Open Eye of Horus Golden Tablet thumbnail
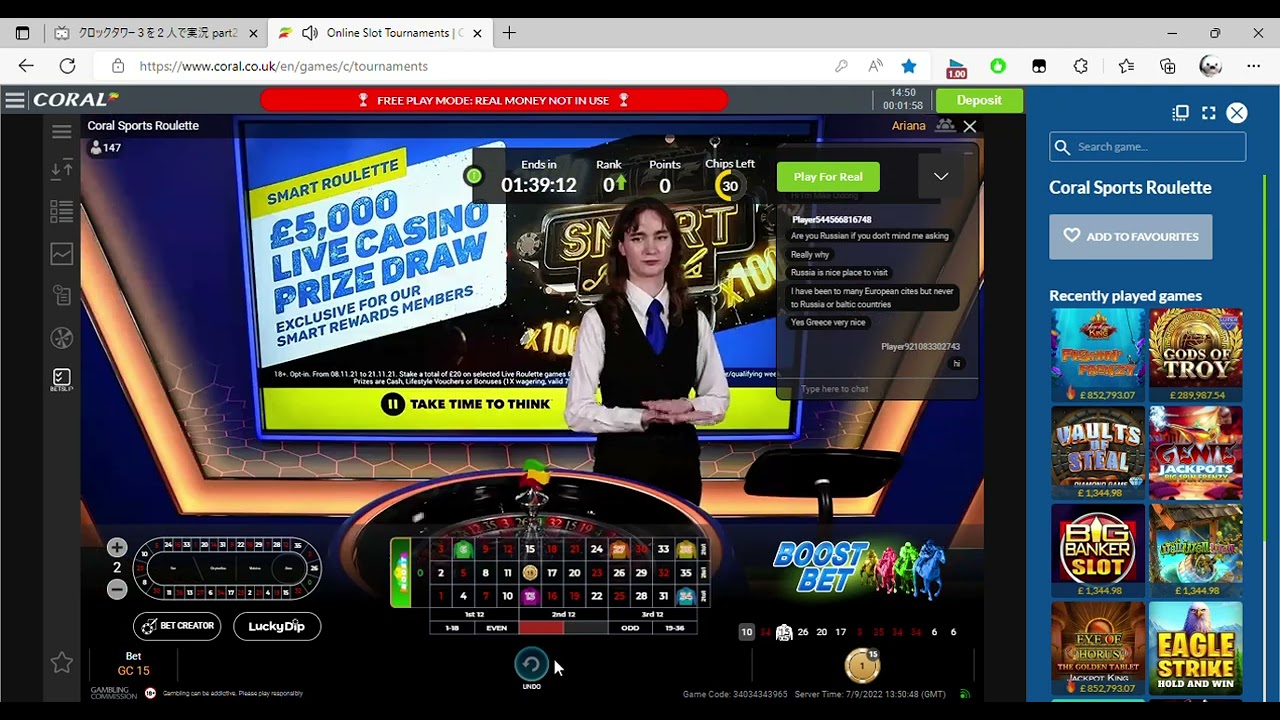The width and height of the screenshot is (1280, 720). point(1098,648)
